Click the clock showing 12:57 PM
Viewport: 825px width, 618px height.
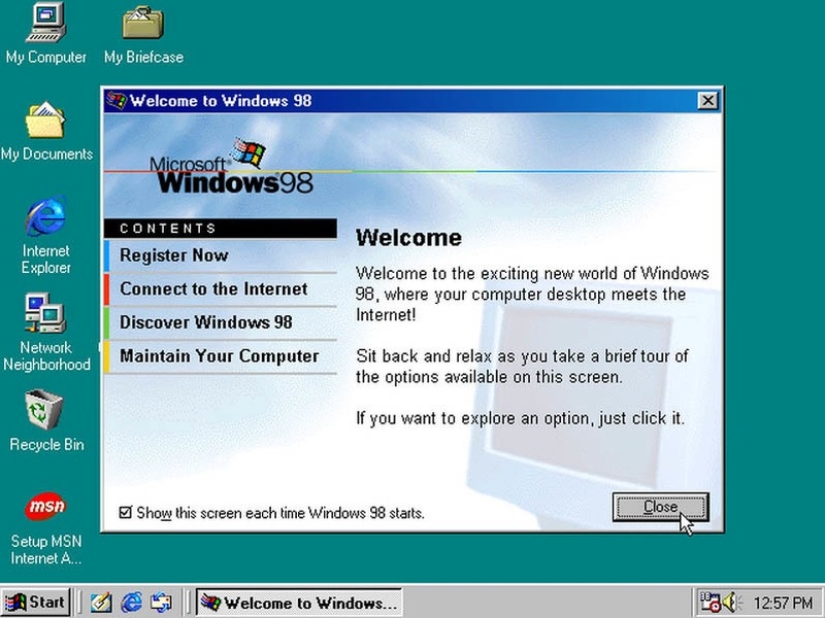click(x=782, y=602)
